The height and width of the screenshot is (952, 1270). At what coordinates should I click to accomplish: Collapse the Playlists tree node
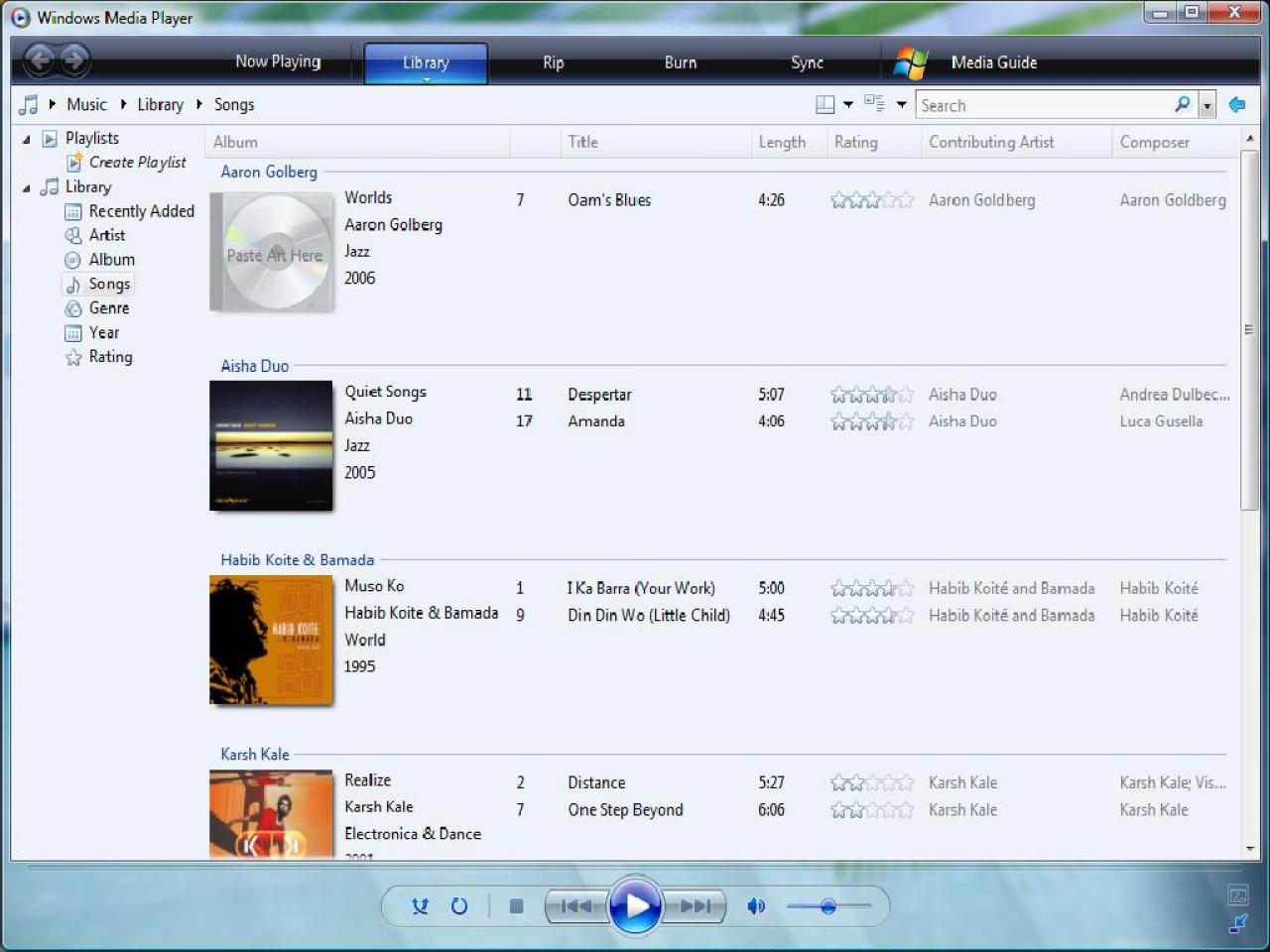click(27, 140)
